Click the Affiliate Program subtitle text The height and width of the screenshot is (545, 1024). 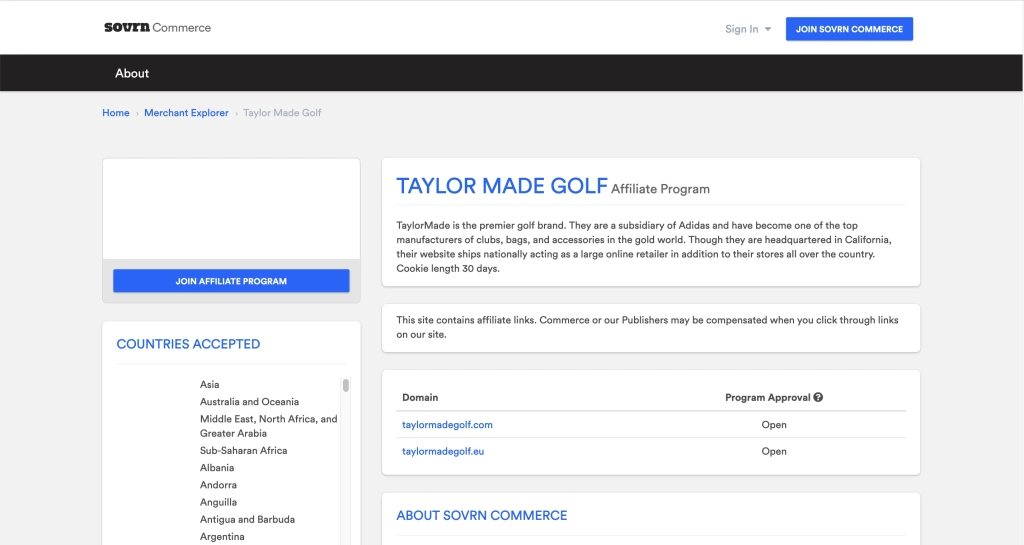click(x=660, y=189)
